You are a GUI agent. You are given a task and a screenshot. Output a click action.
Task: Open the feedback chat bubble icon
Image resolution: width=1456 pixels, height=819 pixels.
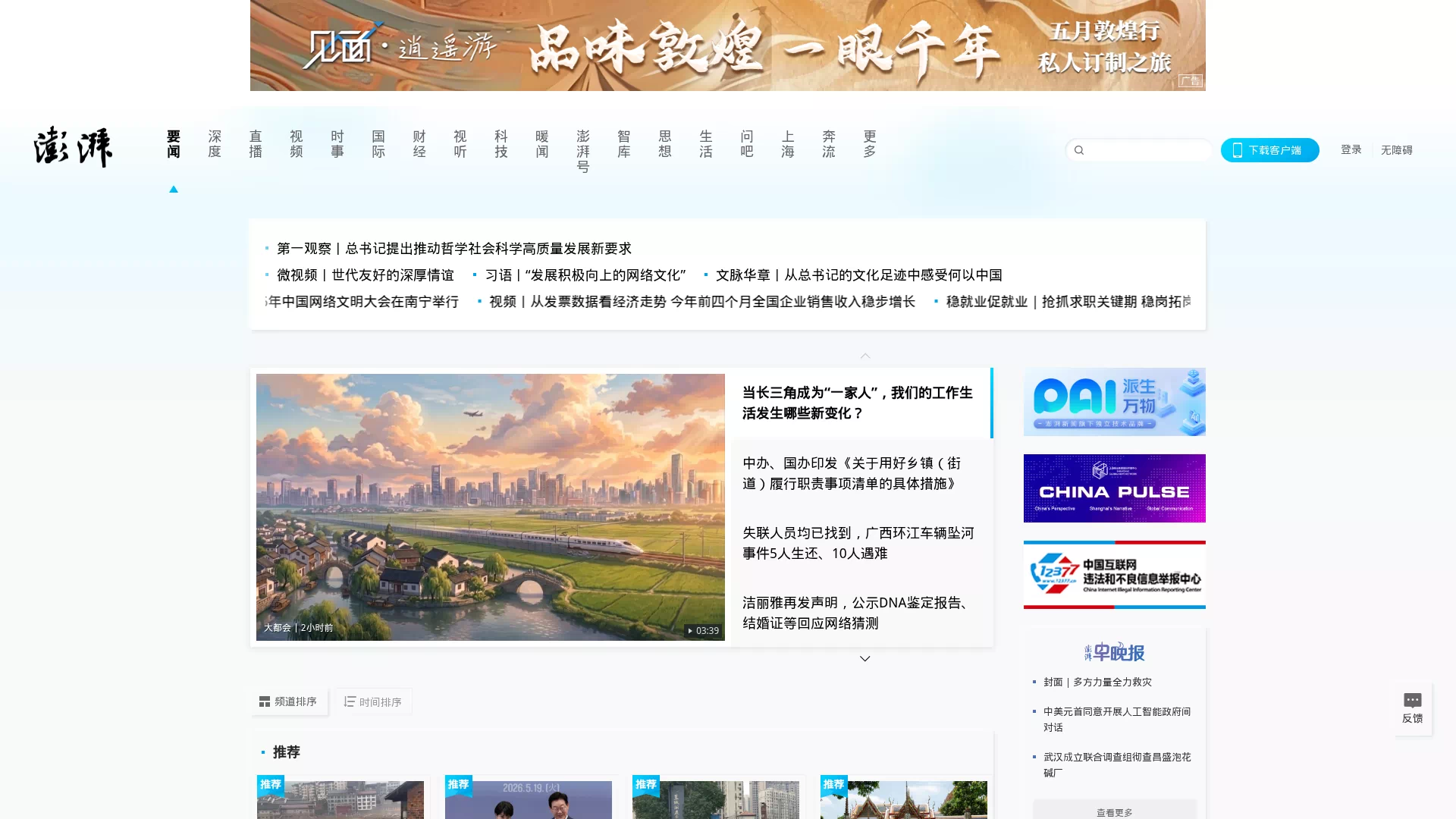pos(1412,700)
